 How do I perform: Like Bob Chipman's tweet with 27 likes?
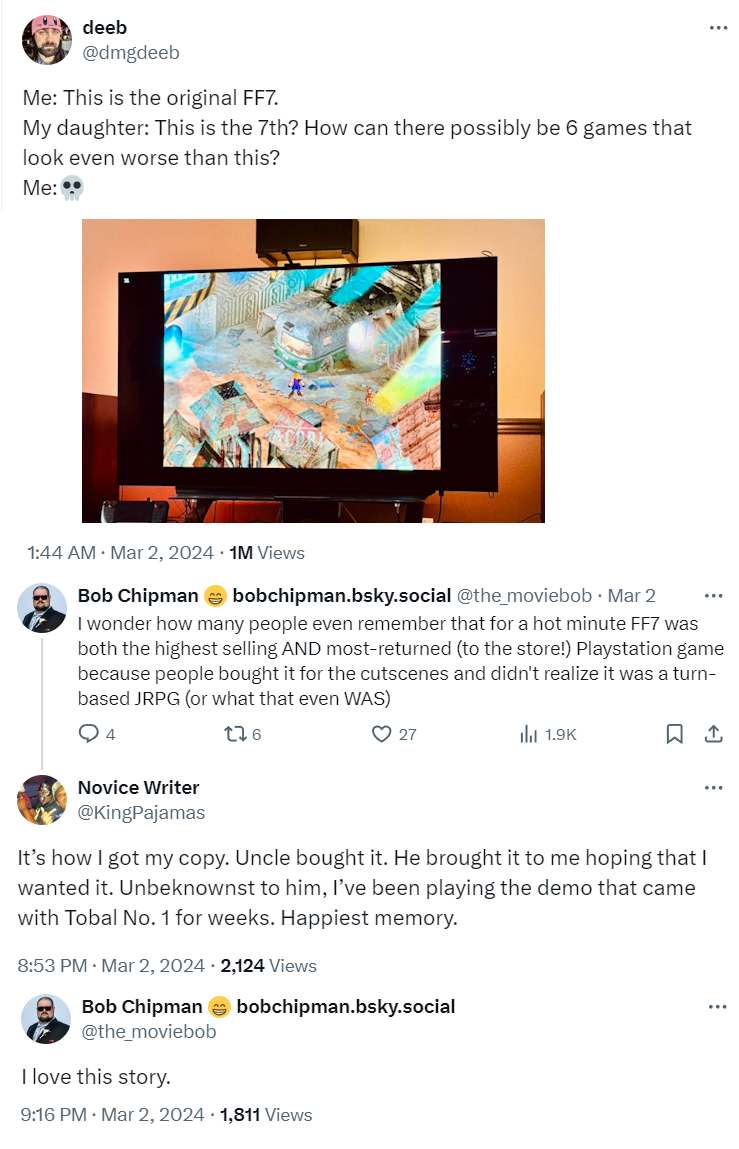381,734
